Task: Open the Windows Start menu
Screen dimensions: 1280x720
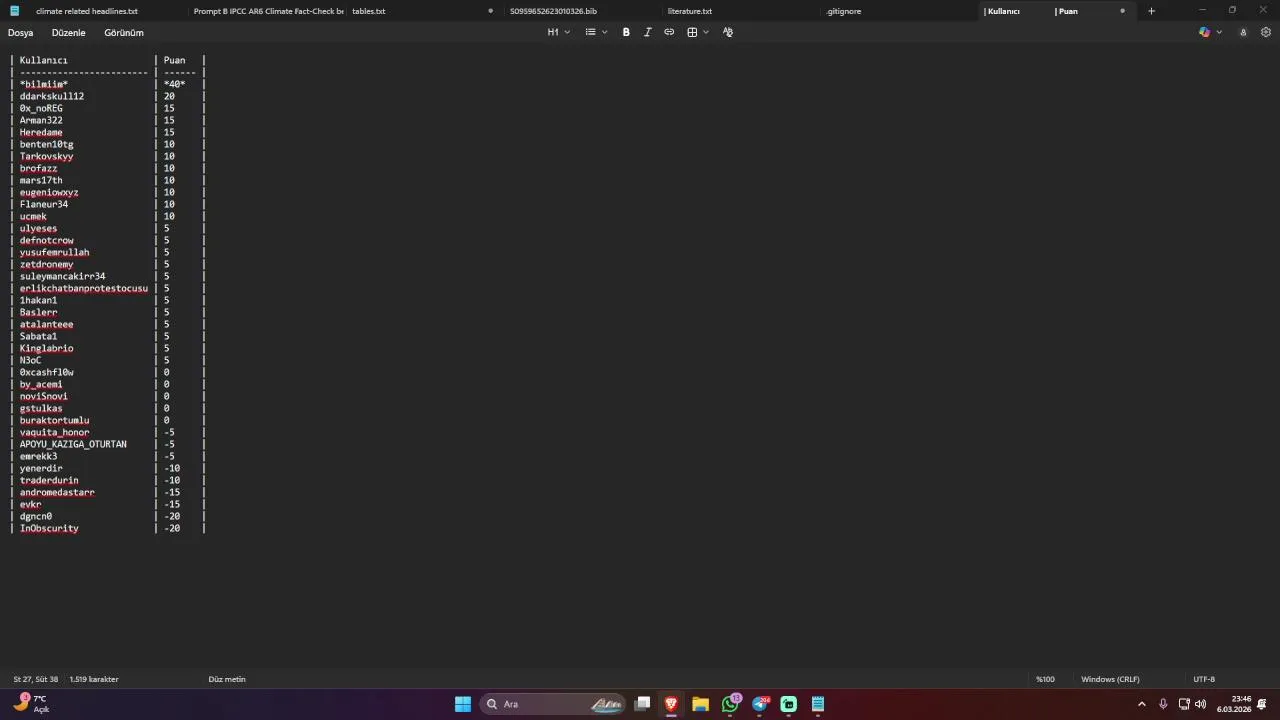Action: coord(463,704)
